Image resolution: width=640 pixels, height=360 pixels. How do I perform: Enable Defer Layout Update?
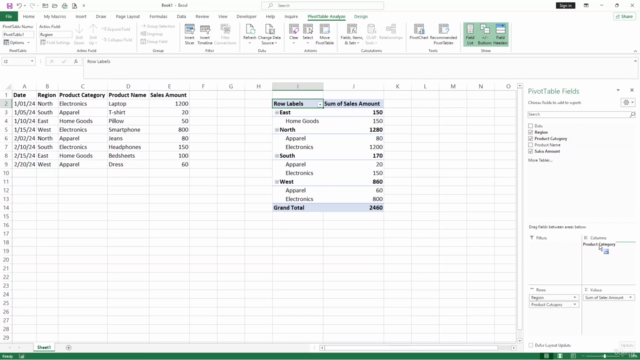coord(531,345)
